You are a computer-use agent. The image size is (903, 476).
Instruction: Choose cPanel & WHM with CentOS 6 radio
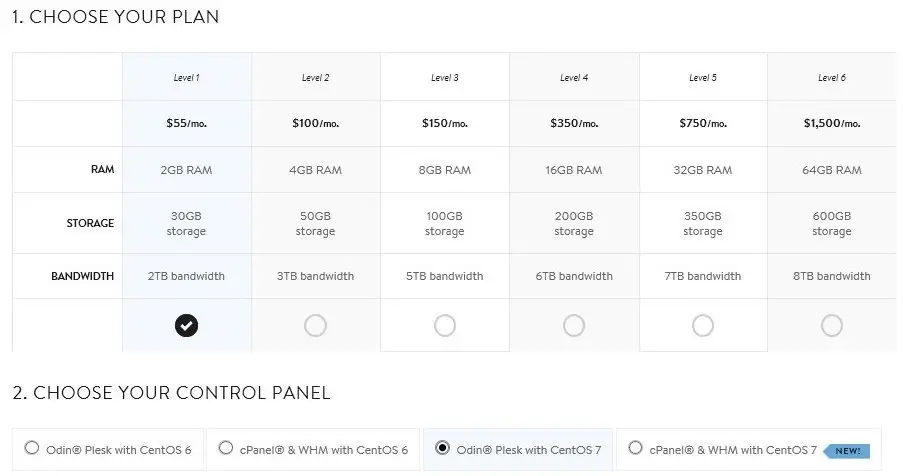[226, 448]
